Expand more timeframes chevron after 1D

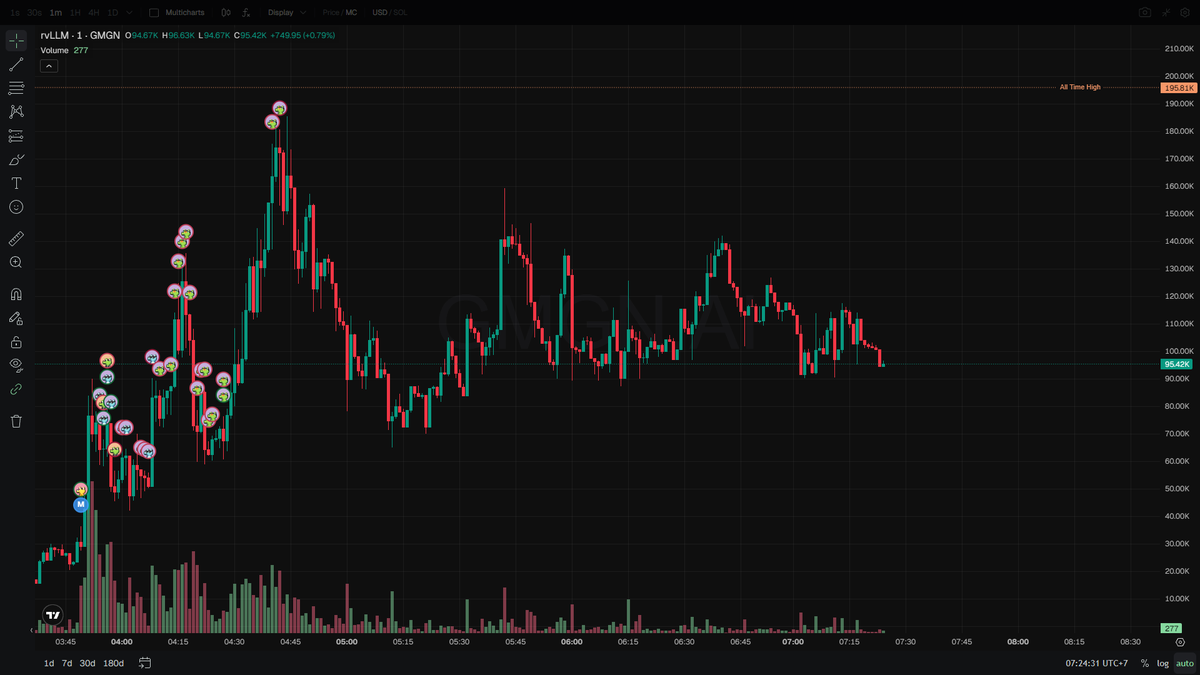point(129,12)
